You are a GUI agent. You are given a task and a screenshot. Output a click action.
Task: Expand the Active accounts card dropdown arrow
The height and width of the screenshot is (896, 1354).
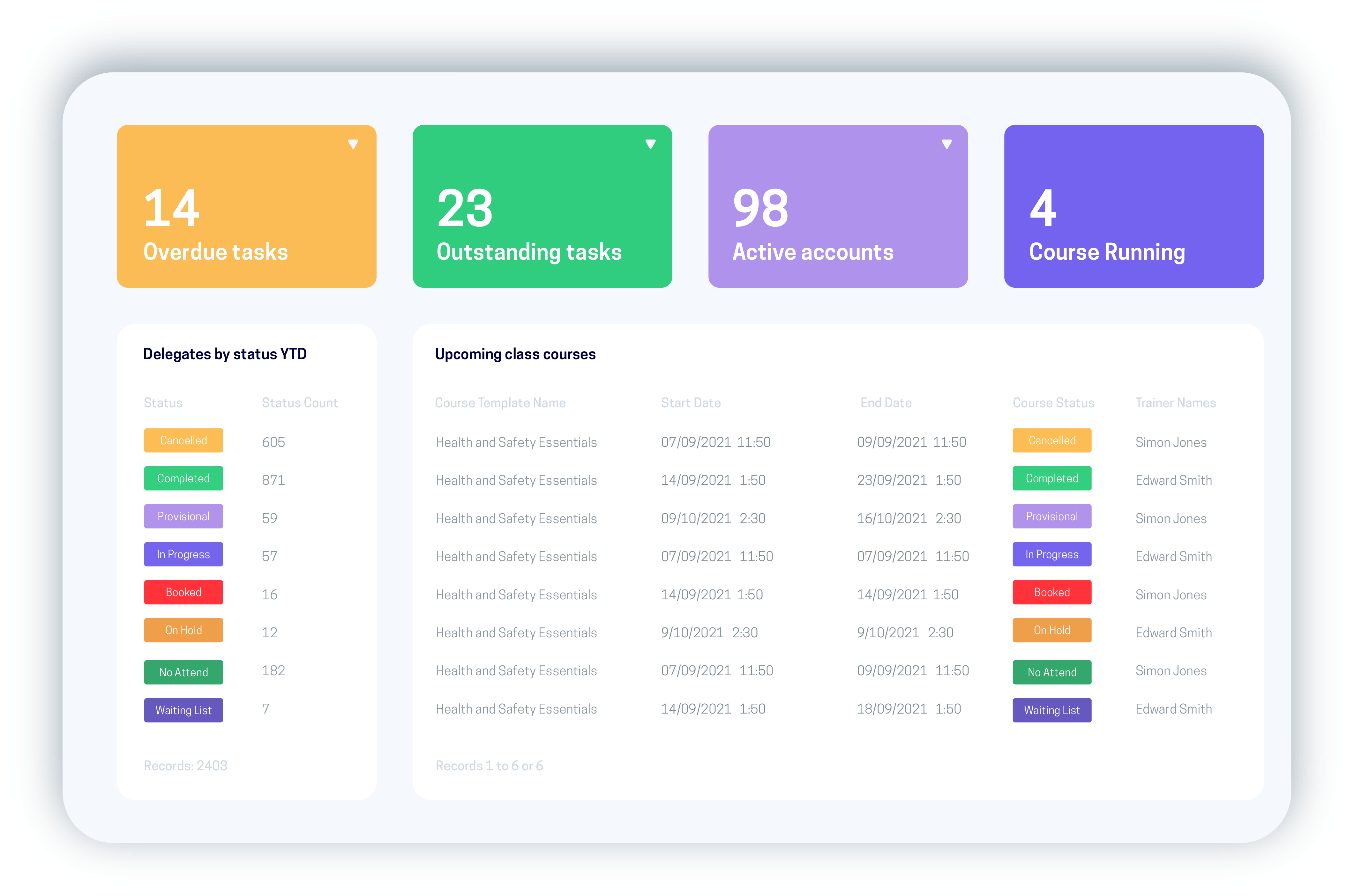coord(946,144)
